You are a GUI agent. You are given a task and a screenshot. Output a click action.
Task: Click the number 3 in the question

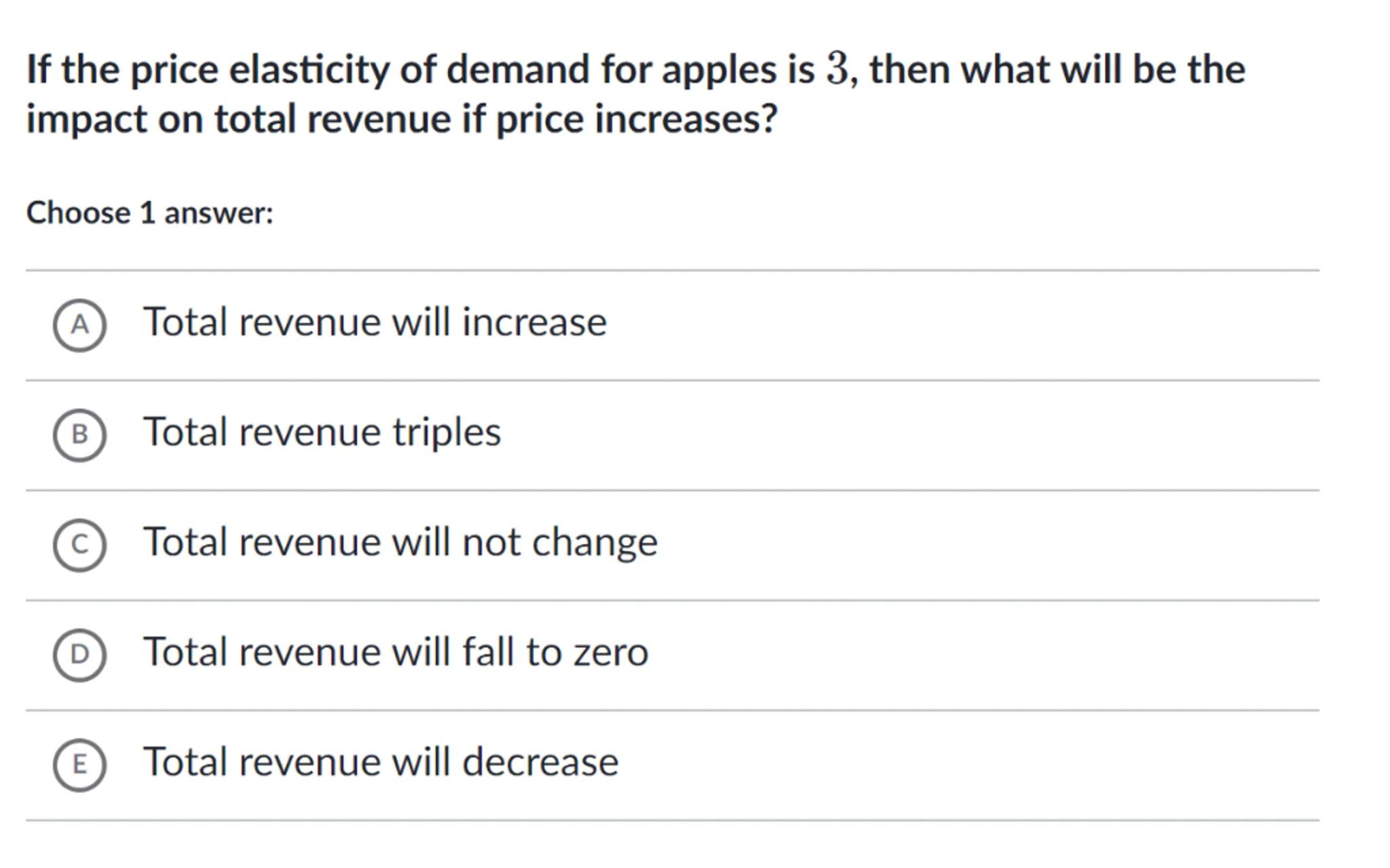coord(837,69)
